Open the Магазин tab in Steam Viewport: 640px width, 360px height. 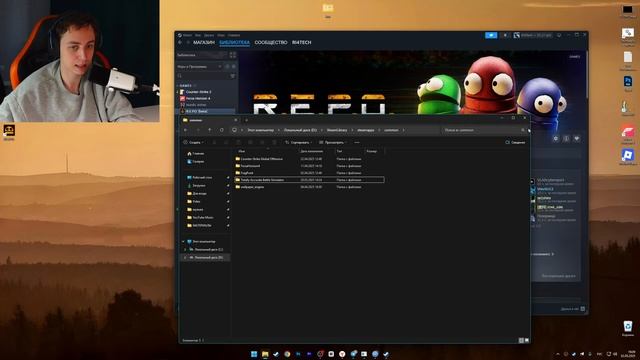204,42
